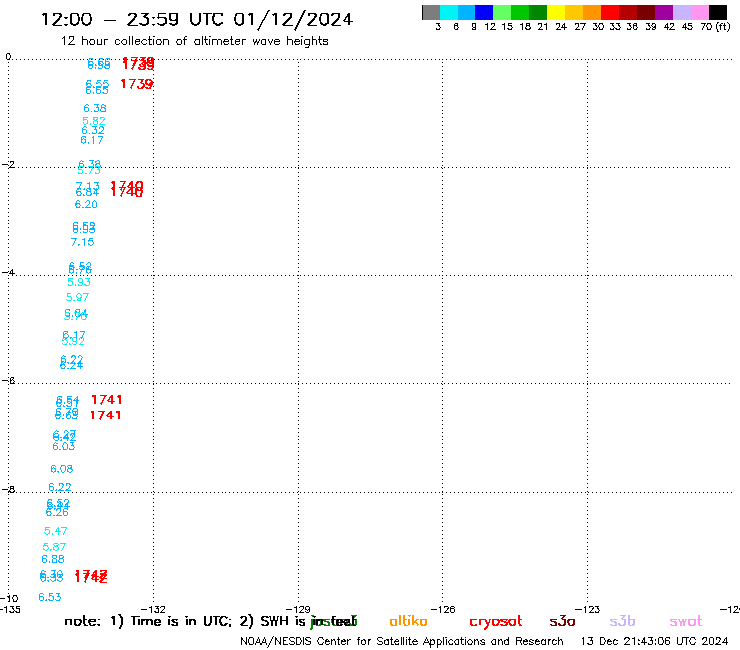Screen dimensions: 740x650
Task: Select the -4 latitude axis label
Action: (x=8, y=272)
